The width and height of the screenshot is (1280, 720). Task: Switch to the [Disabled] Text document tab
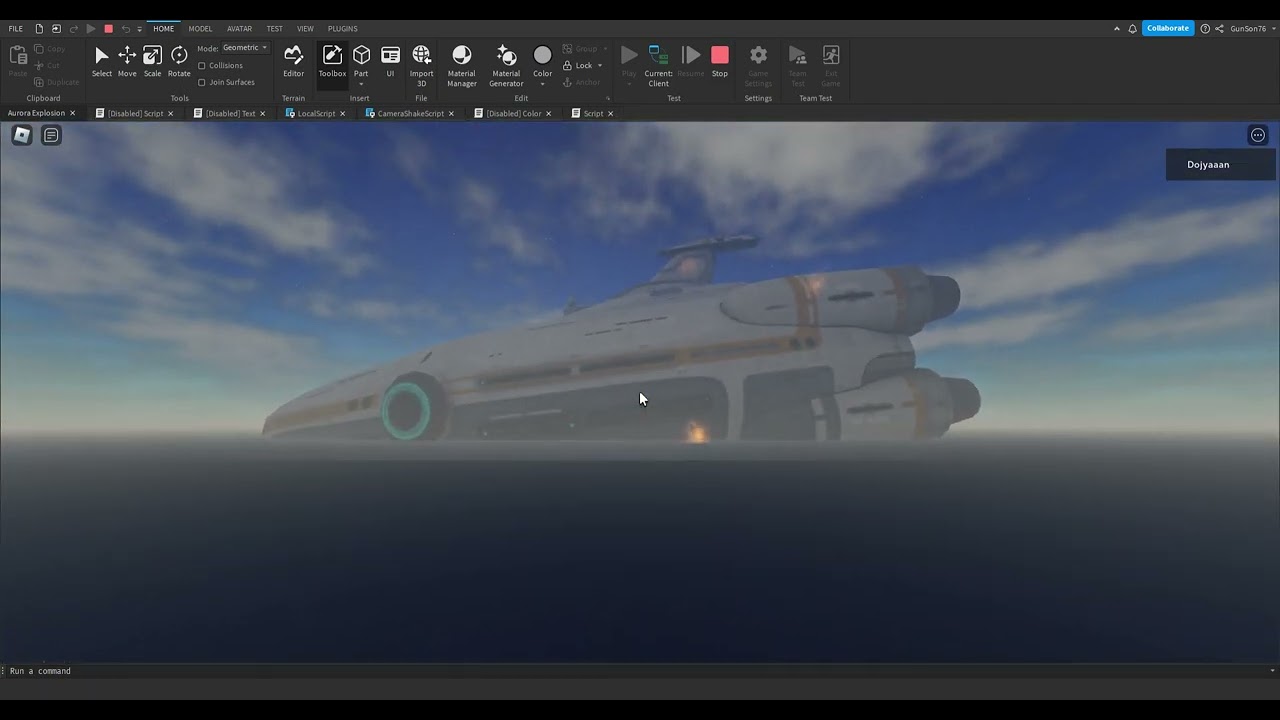point(230,114)
